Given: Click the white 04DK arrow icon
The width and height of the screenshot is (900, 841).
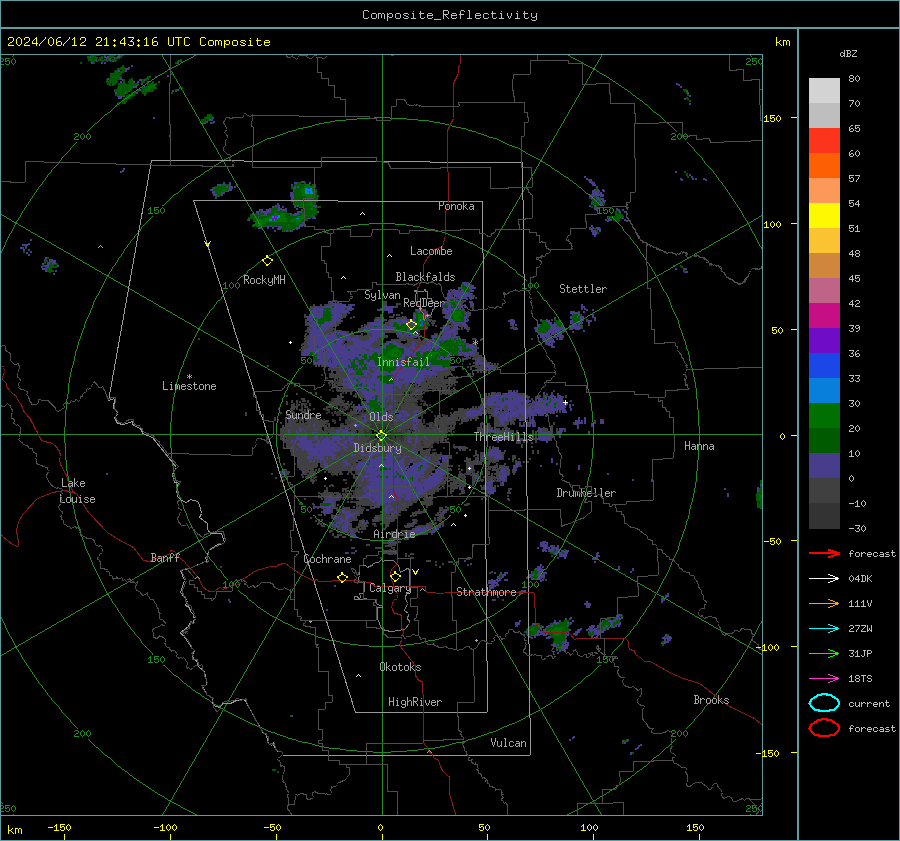Looking at the screenshot, I should [824, 579].
